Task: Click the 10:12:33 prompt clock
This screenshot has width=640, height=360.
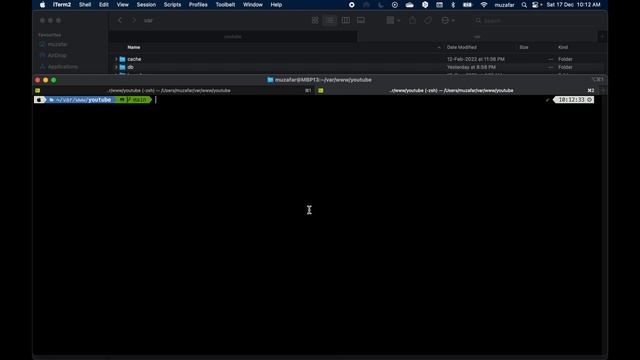Action: 574,100
